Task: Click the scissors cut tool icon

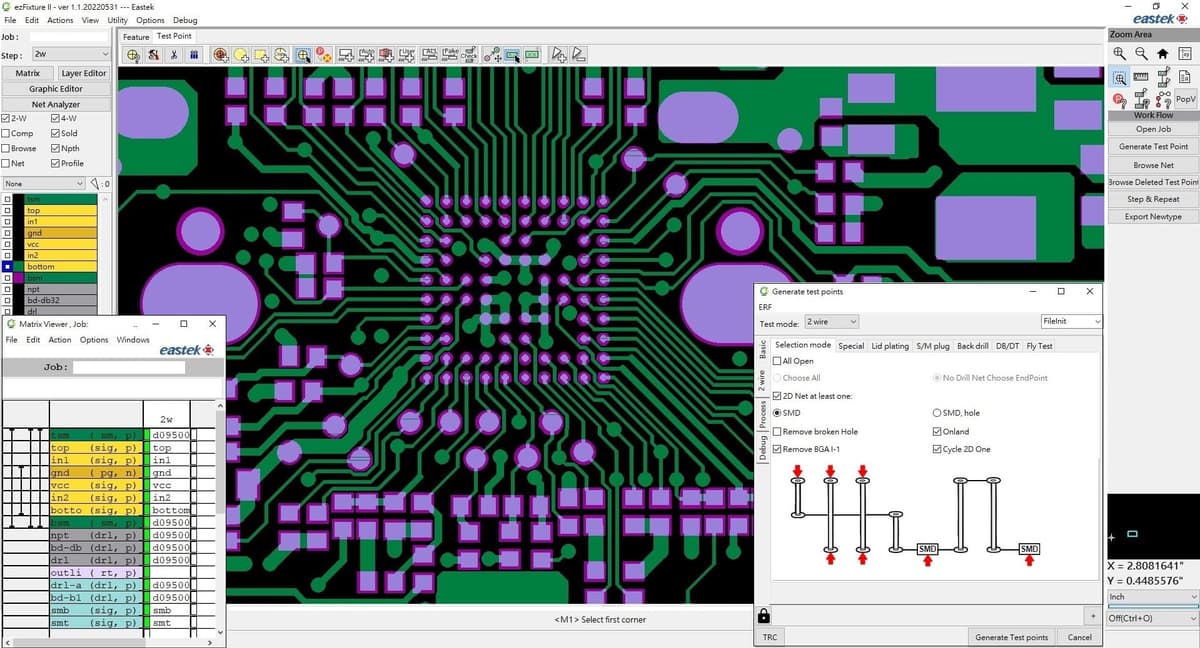Action: pyautogui.click(x=174, y=55)
